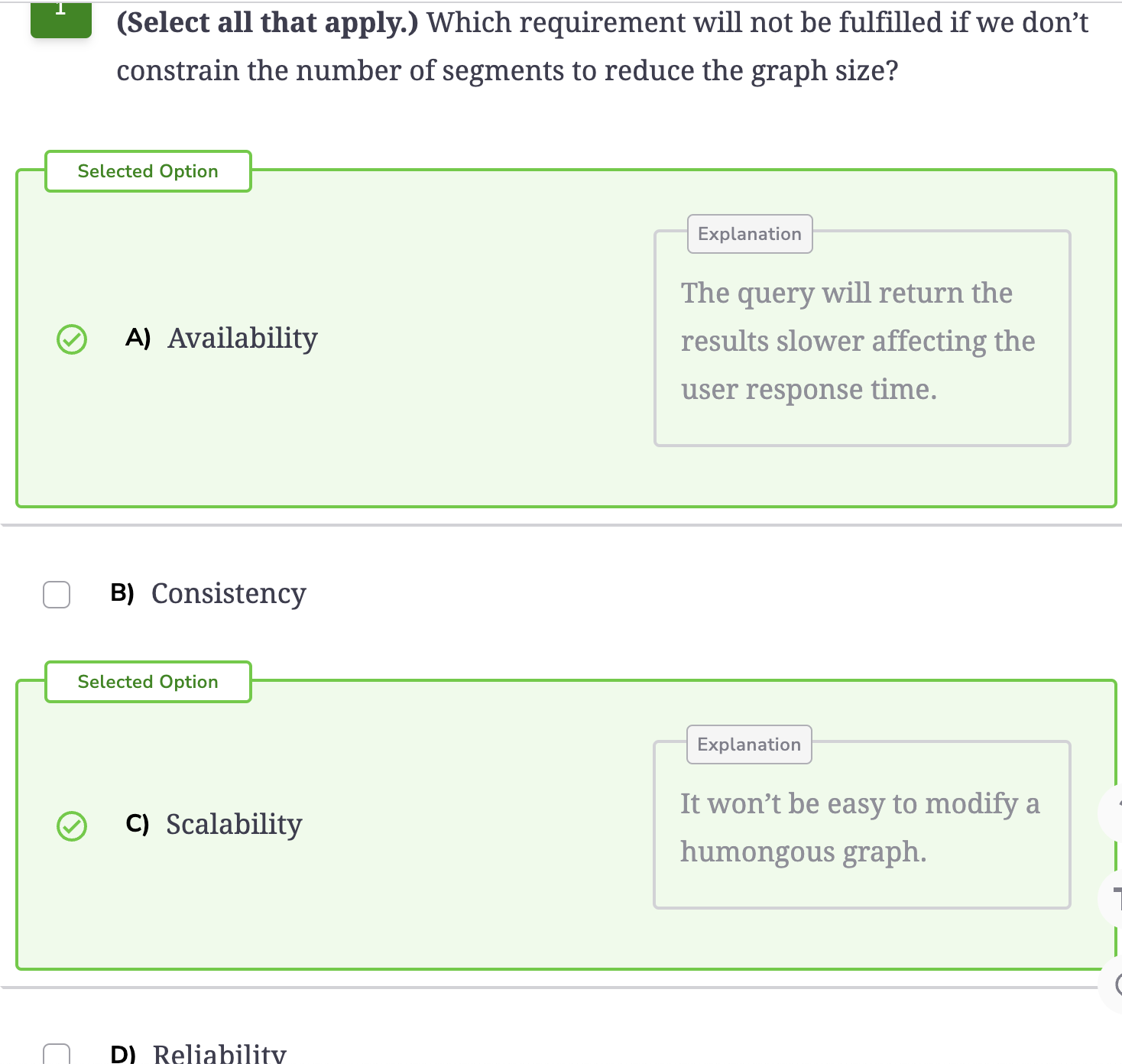Click the green question number badge

pos(61,18)
